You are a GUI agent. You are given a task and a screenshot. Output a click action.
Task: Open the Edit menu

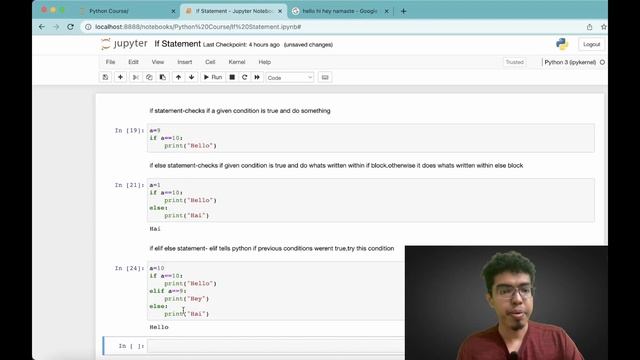pyautogui.click(x=133, y=62)
